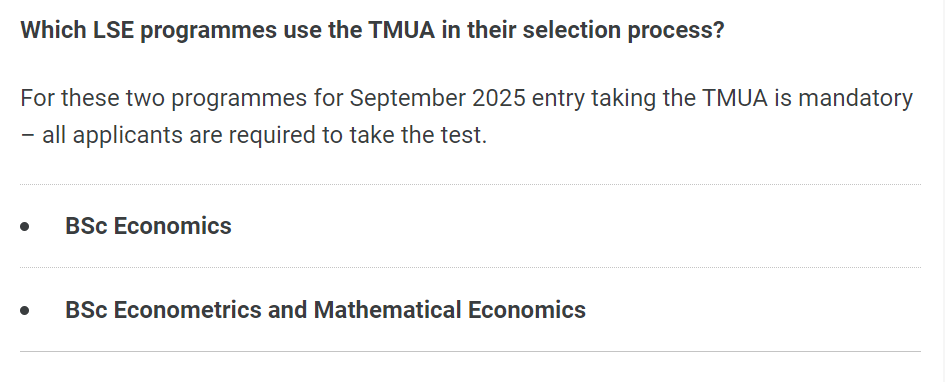
Task: Click the word 'Mathematical' in second list item
Action: (x=387, y=310)
